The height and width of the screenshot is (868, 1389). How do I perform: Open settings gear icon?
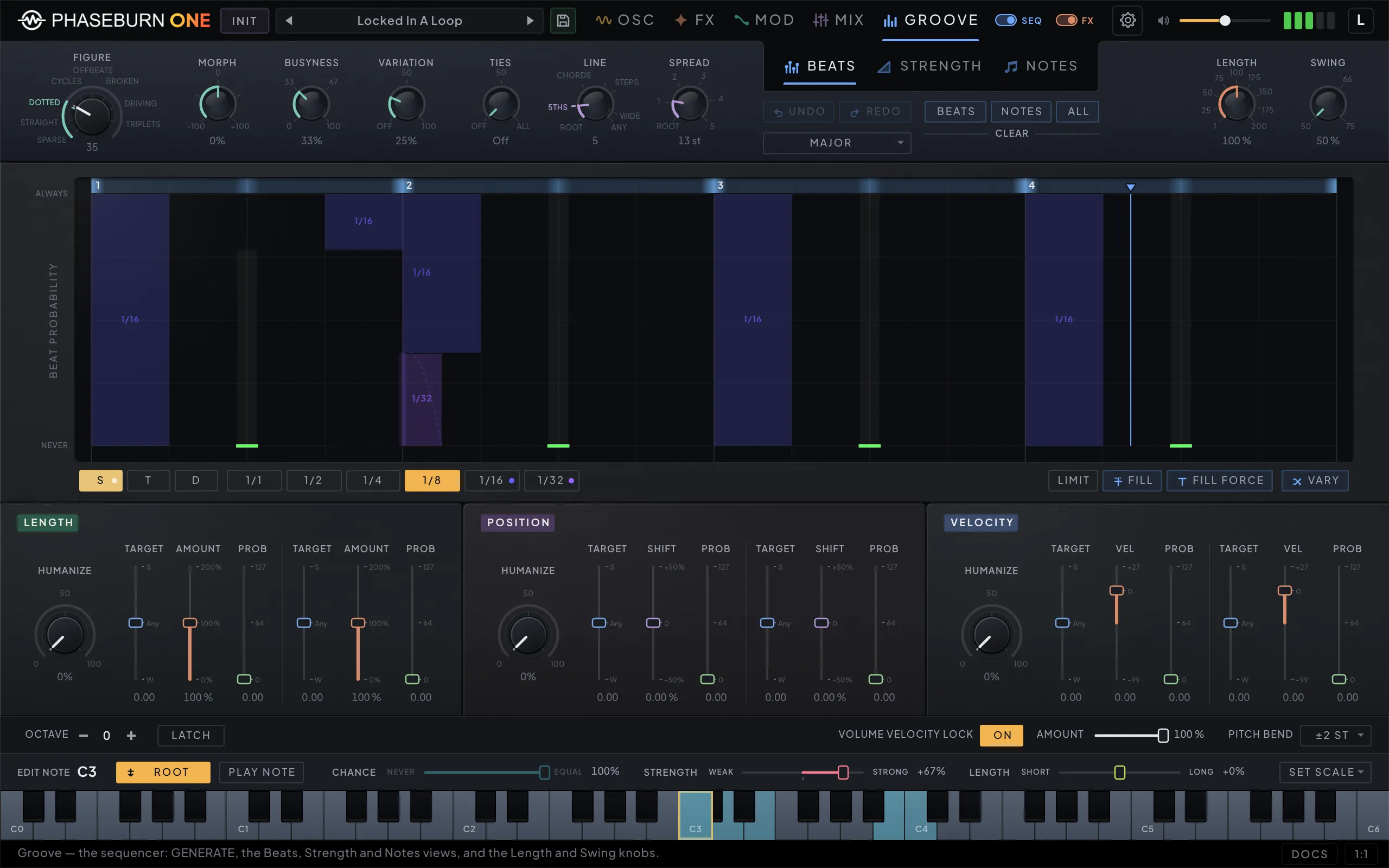(1127, 21)
